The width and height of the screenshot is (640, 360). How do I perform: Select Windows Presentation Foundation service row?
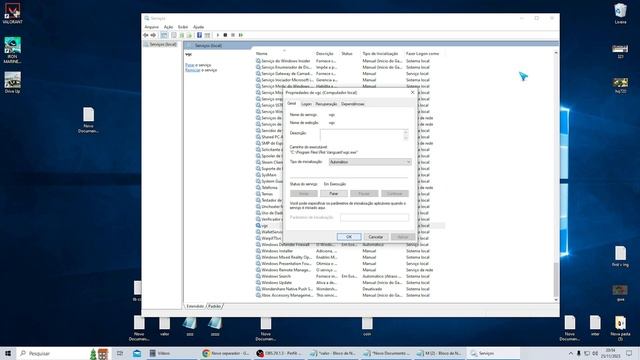tap(350, 264)
